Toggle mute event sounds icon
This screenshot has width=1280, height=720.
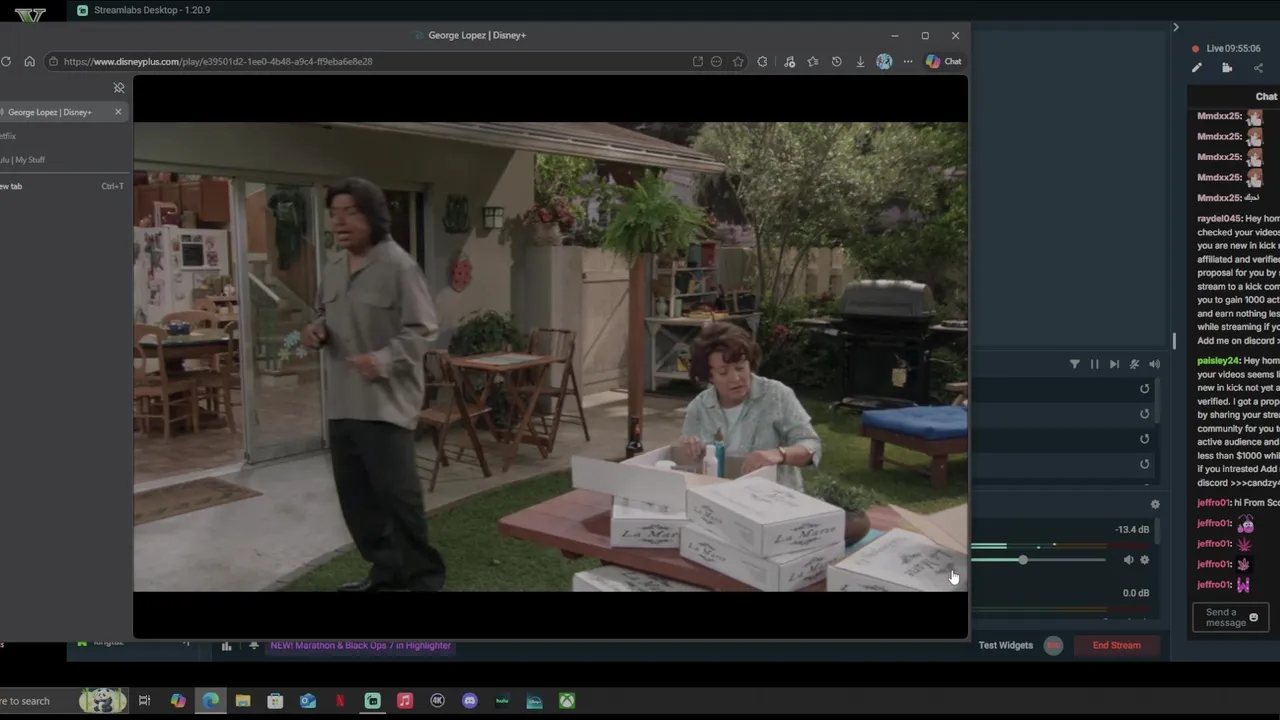click(1134, 364)
